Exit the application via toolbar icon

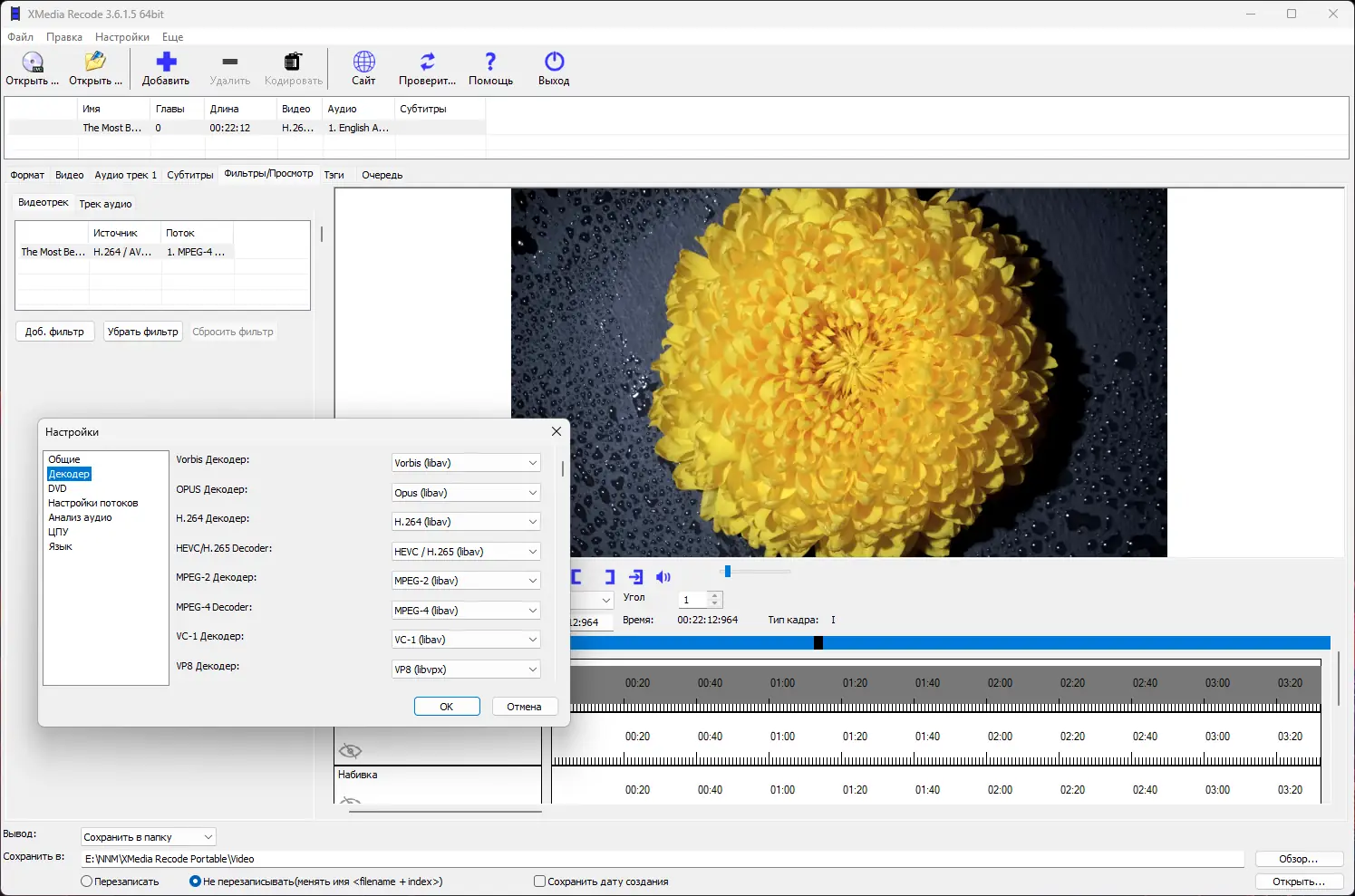(553, 68)
